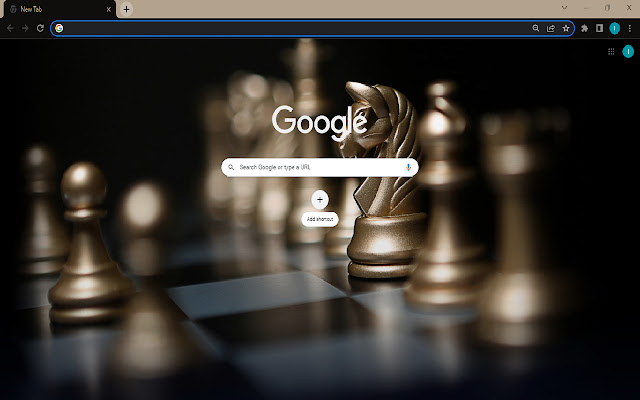Toggle the side panel icon
The height and width of the screenshot is (400, 640).
pos(599,28)
